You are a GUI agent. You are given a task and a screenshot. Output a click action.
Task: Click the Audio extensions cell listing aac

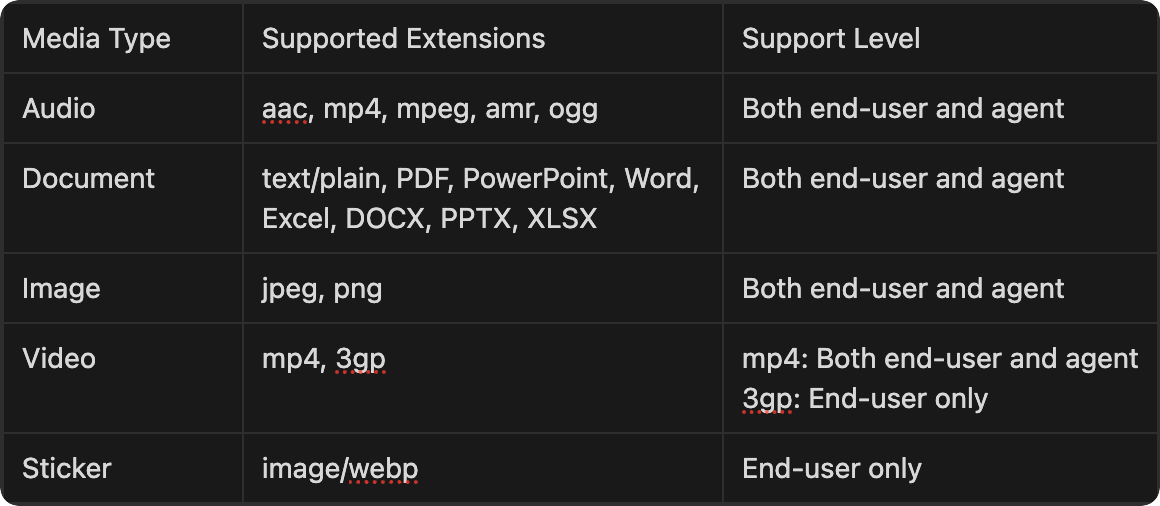pos(429,108)
